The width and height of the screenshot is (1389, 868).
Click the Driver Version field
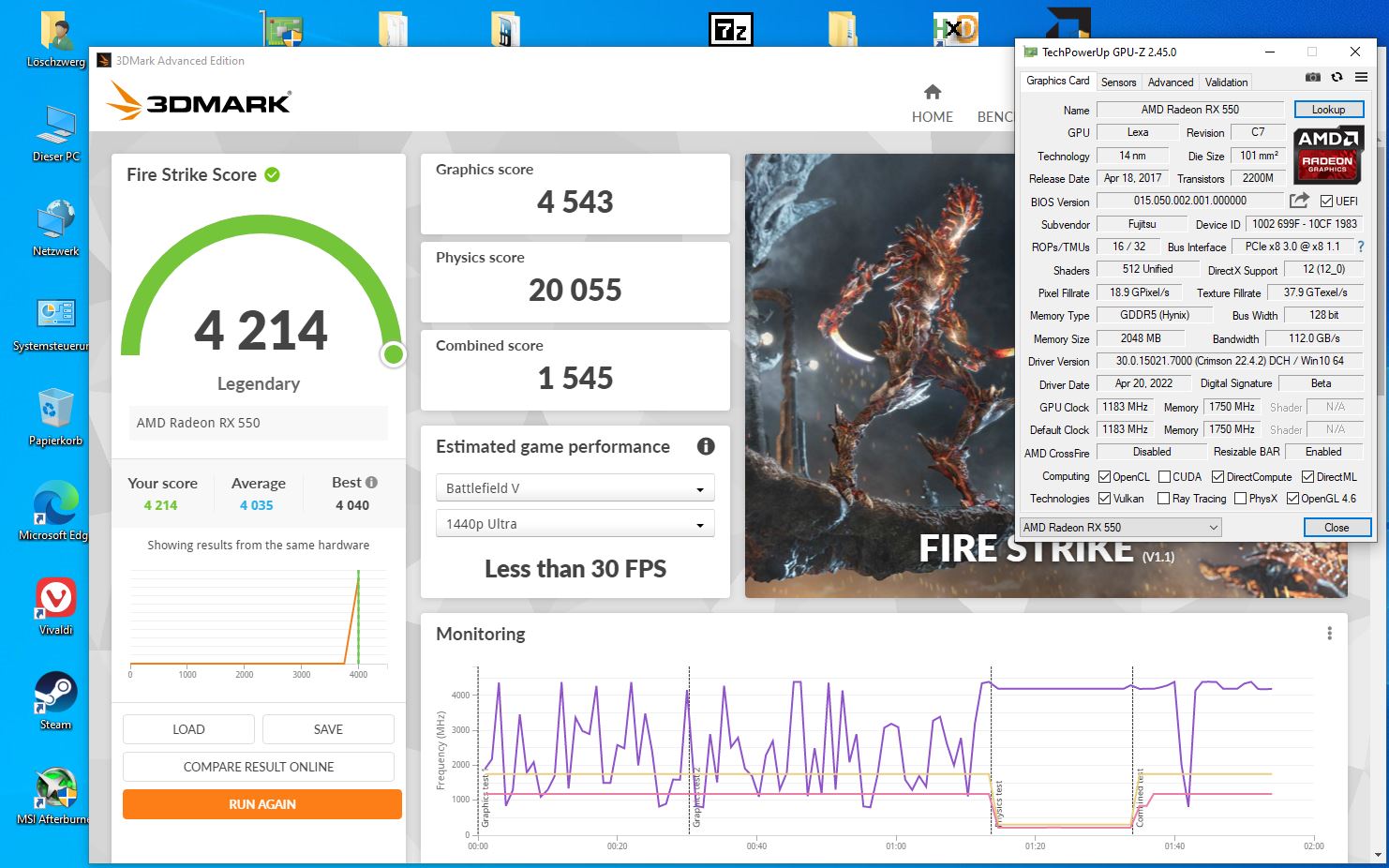[1230, 361]
